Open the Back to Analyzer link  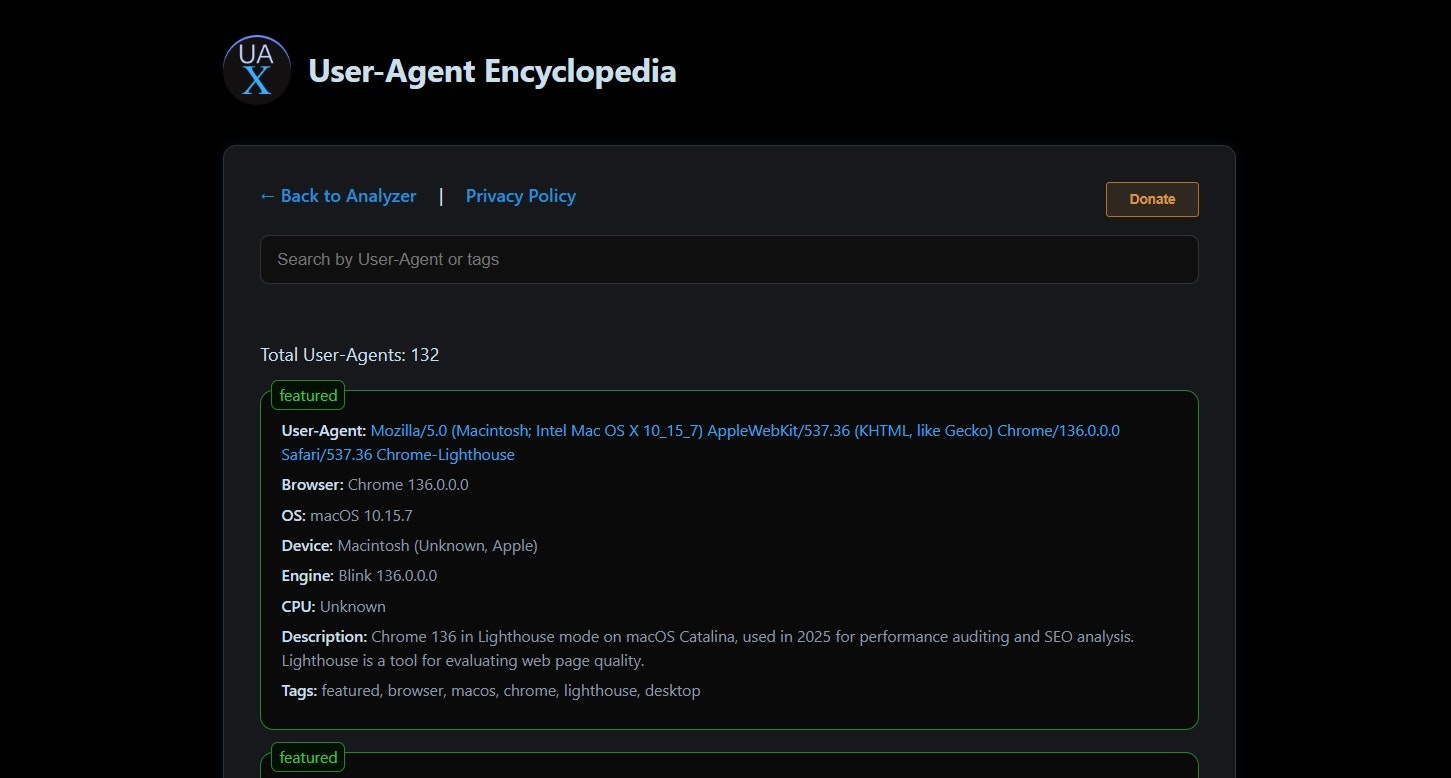click(x=337, y=196)
